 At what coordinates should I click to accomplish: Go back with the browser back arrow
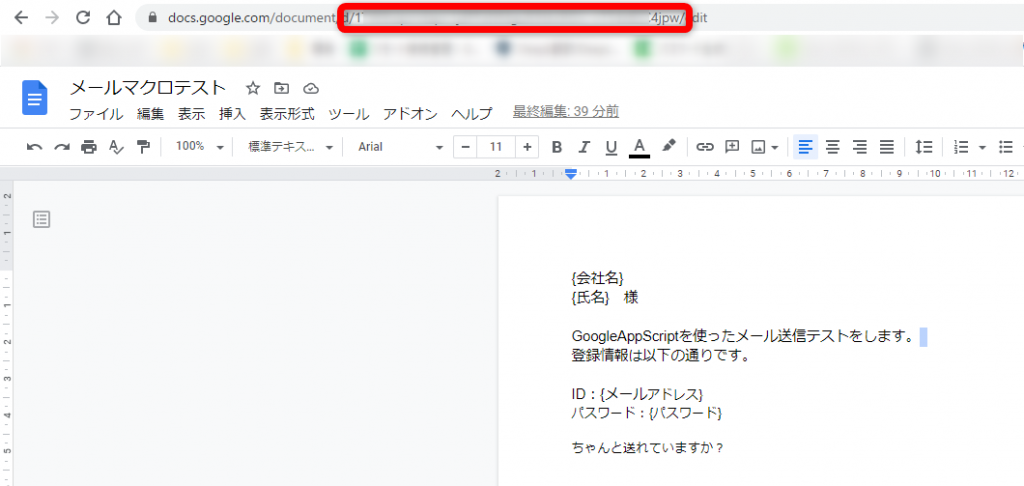tap(21, 18)
